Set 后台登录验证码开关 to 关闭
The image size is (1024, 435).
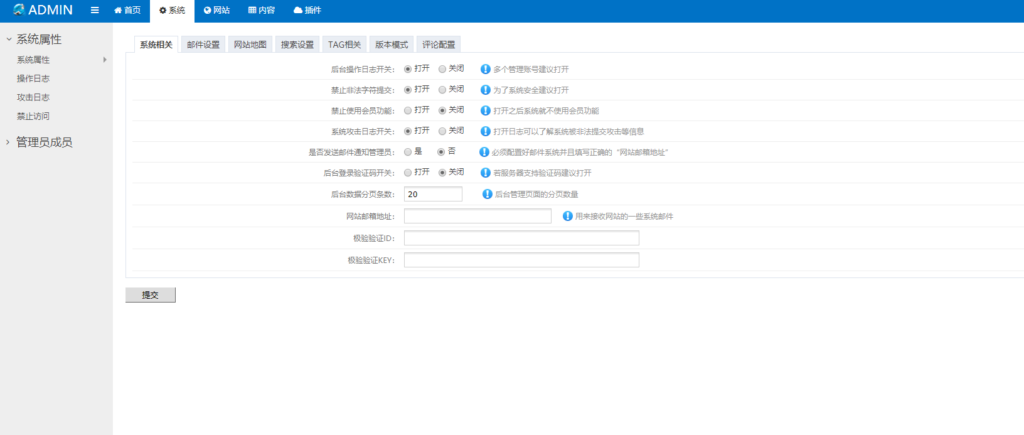pyautogui.click(x=442, y=172)
